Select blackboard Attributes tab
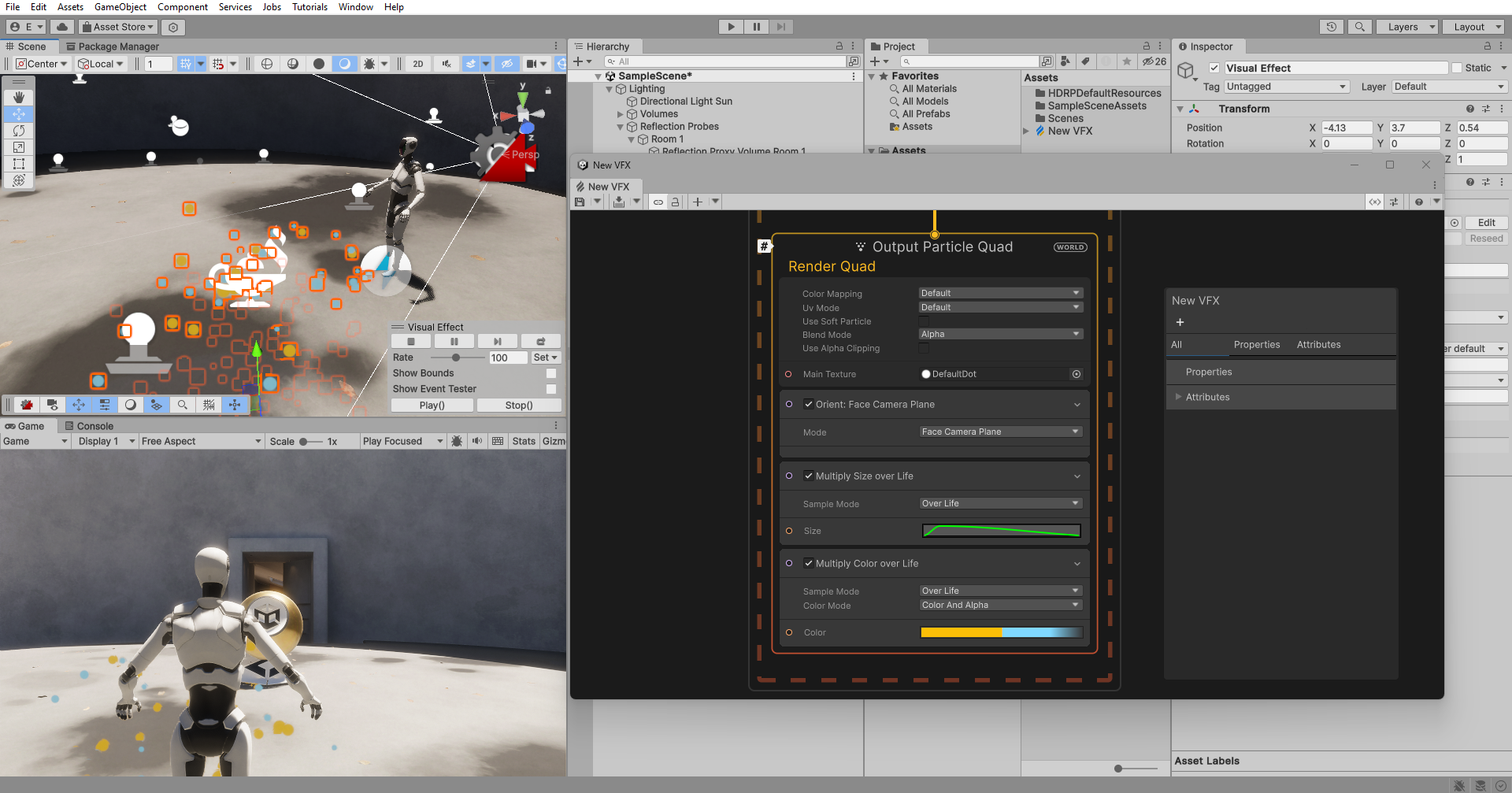Screen dimensions: 1512x793 point(1318,344)
